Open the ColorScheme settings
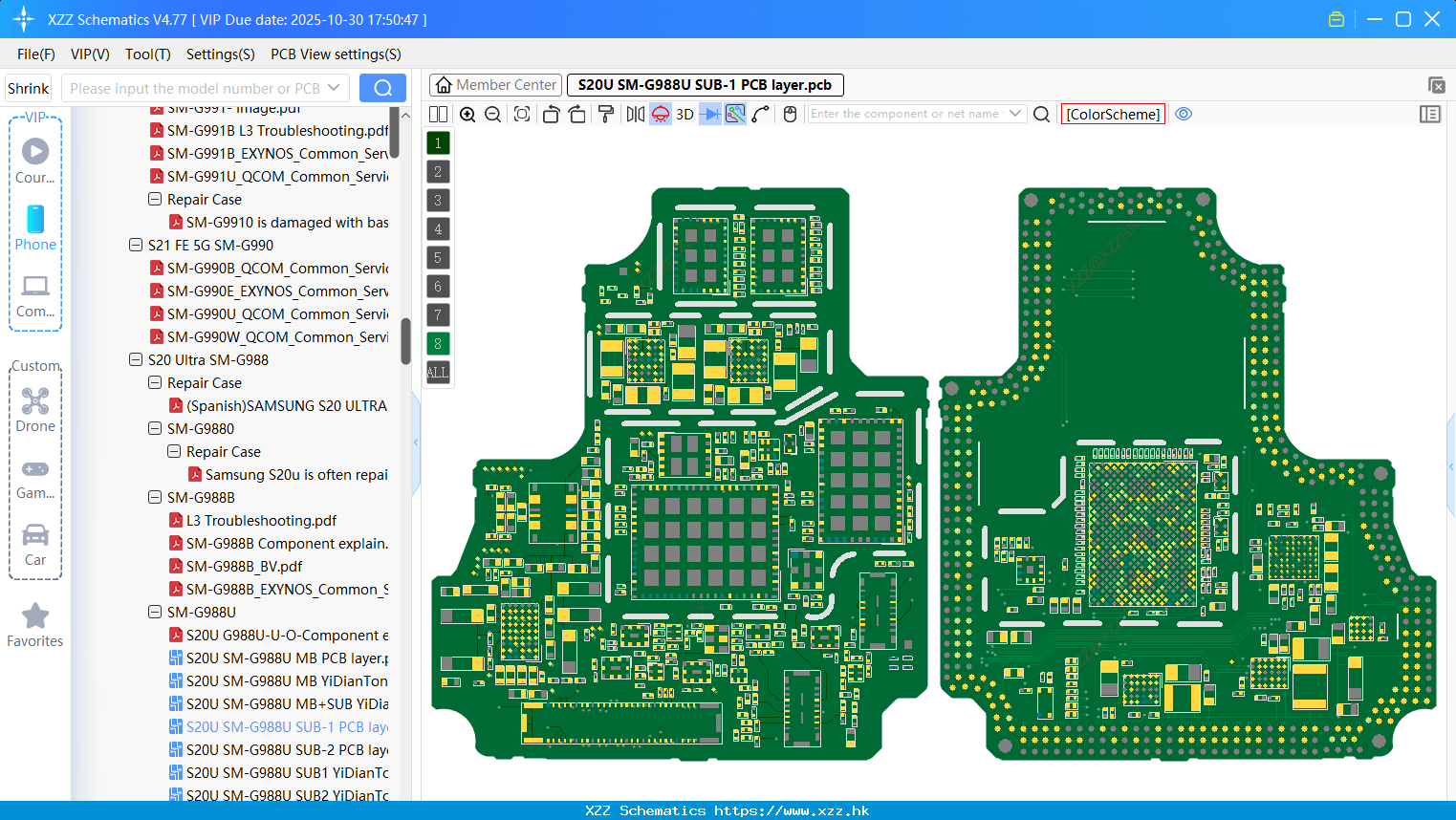The width and height of the screenshot is (1456, 820). 1113,114
